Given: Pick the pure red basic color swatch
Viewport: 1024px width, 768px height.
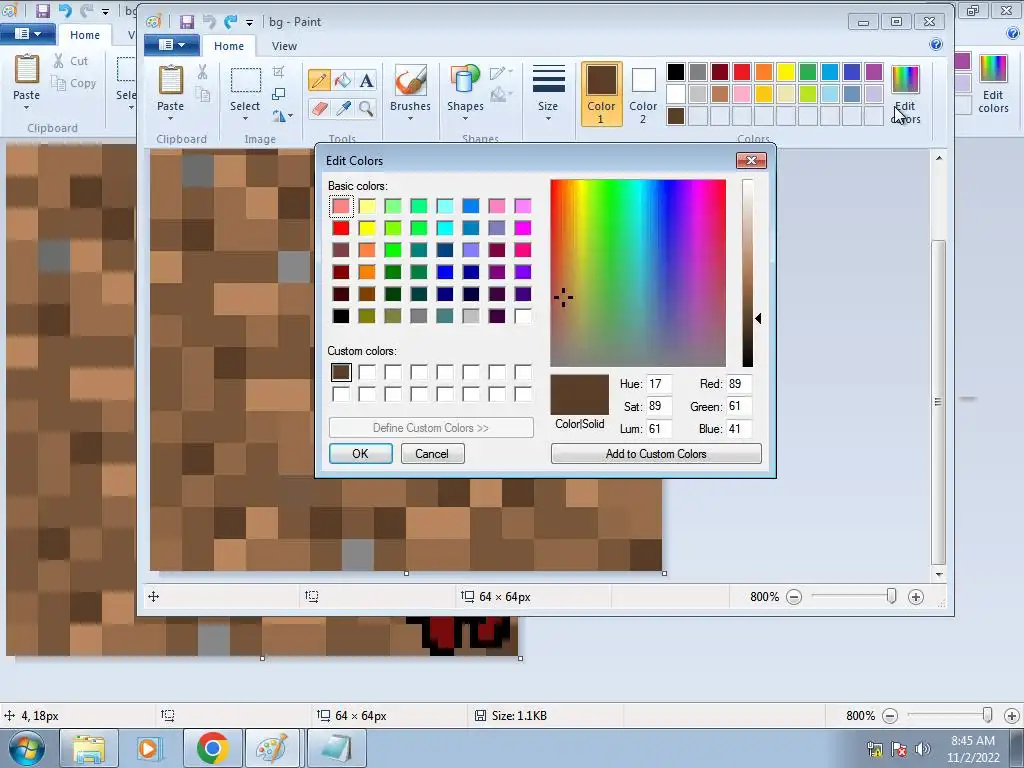Looking at the screenshot, I should click(341, 228).
